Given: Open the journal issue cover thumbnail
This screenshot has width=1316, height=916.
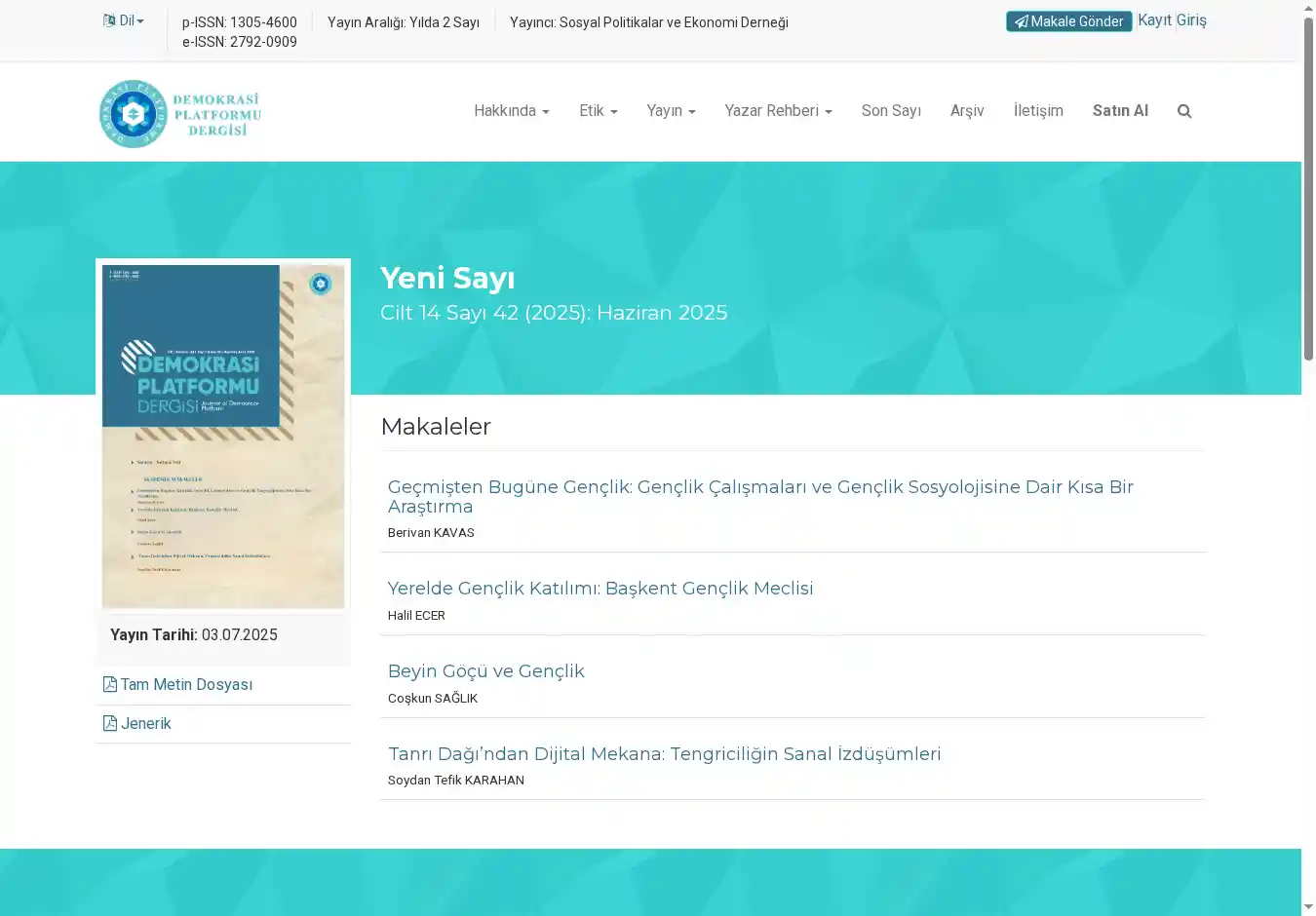Looking at the screenshot, I should pos(223,437).
